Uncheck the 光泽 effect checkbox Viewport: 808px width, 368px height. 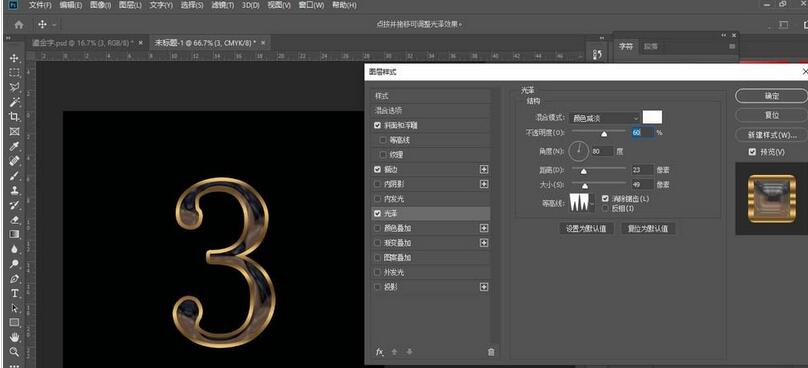pyautogui.click(x=378, y=213)
